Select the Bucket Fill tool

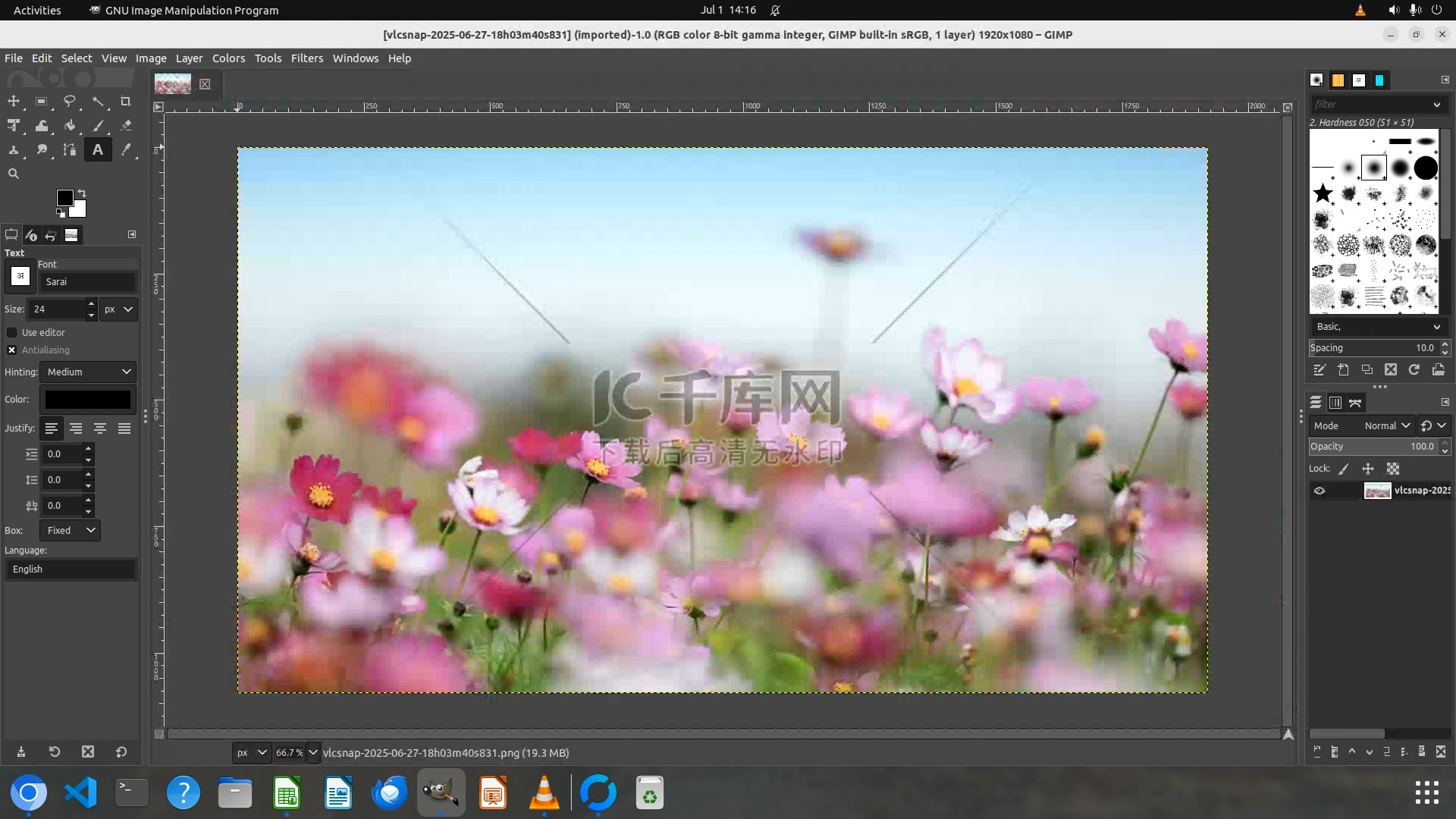tap(70, 125)
